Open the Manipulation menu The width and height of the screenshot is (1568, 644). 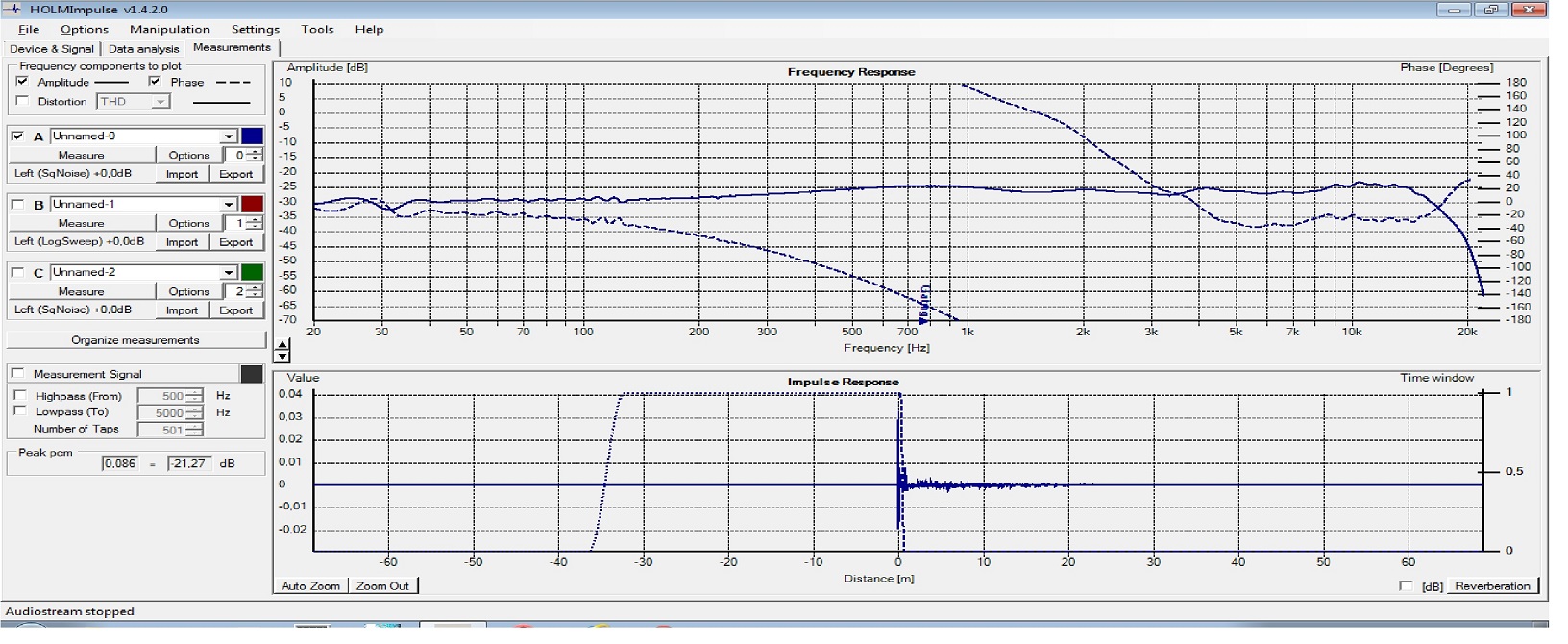pos(169,29)
